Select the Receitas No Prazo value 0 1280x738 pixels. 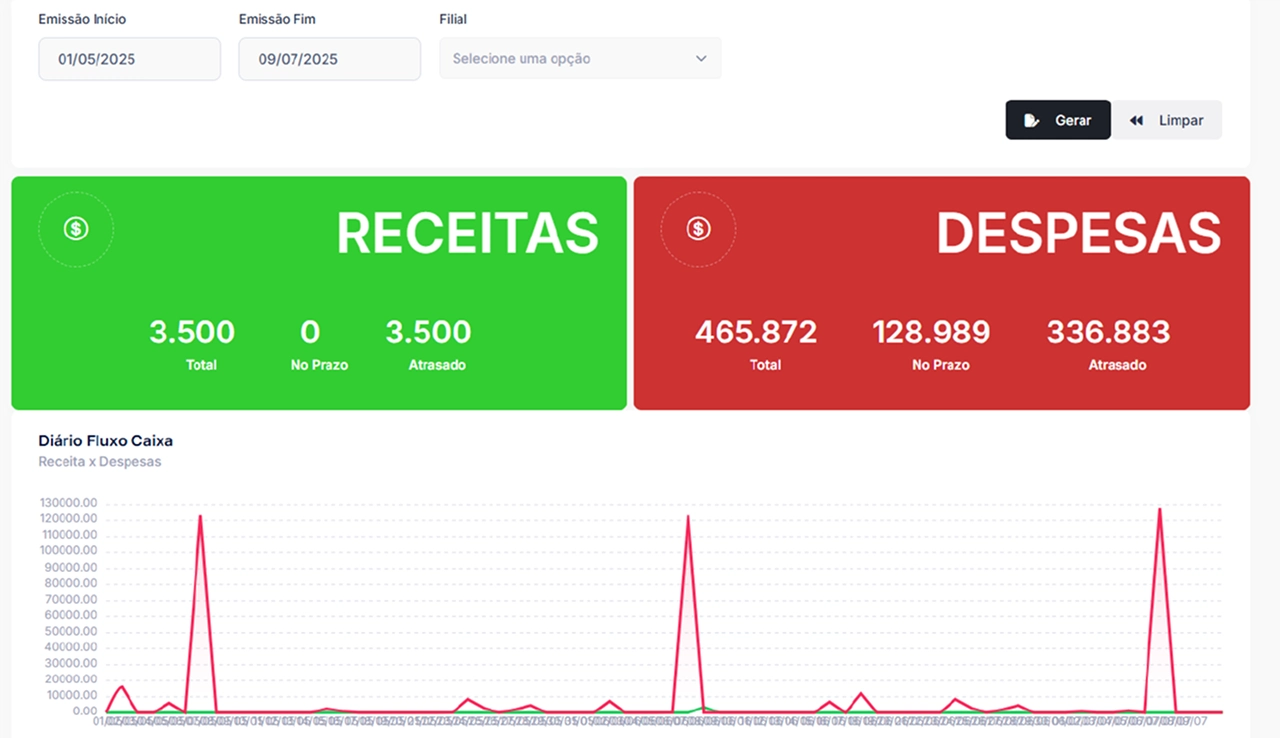[310, 332]
